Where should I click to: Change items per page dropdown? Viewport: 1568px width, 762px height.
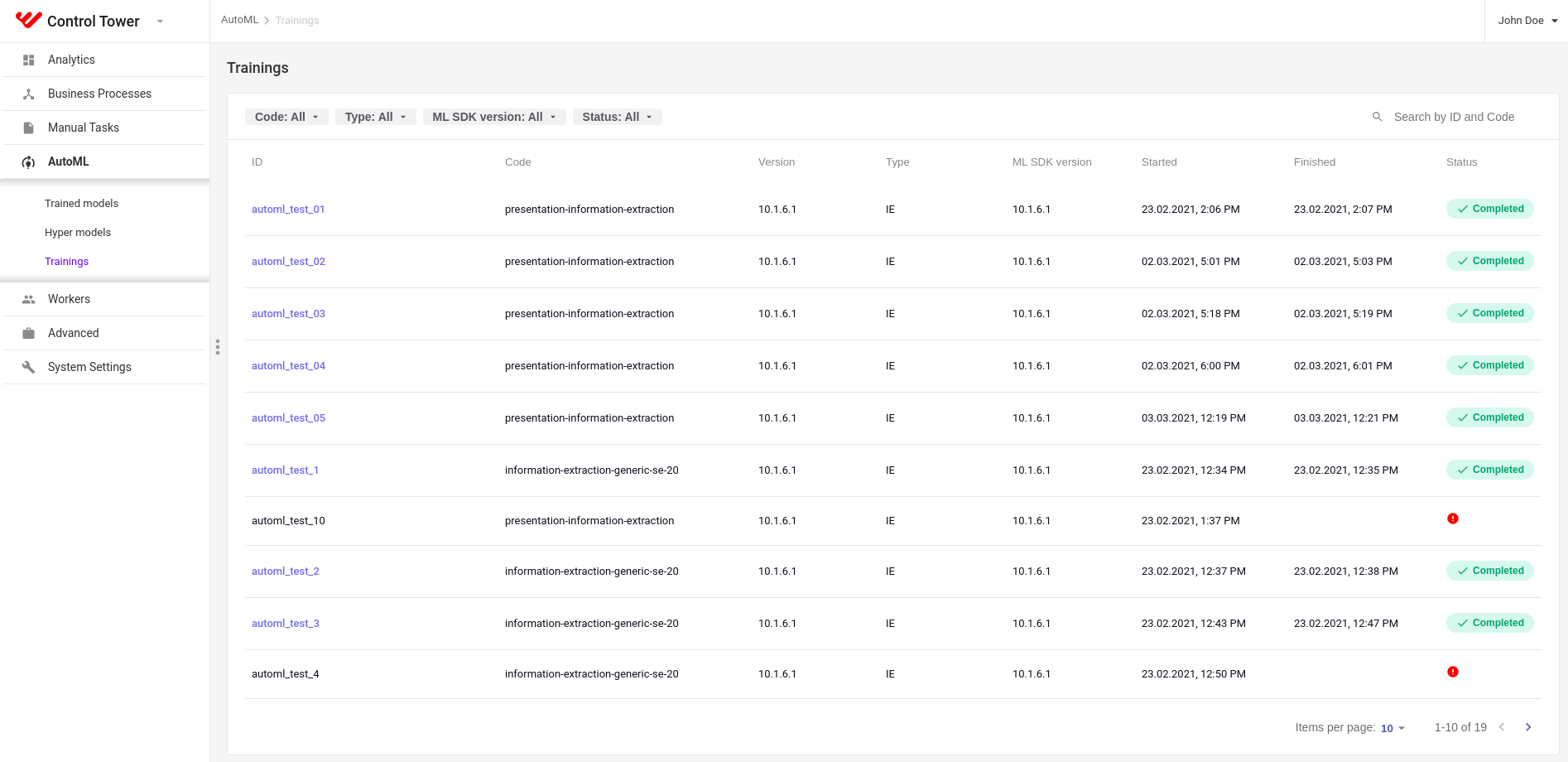[1392, 728]
